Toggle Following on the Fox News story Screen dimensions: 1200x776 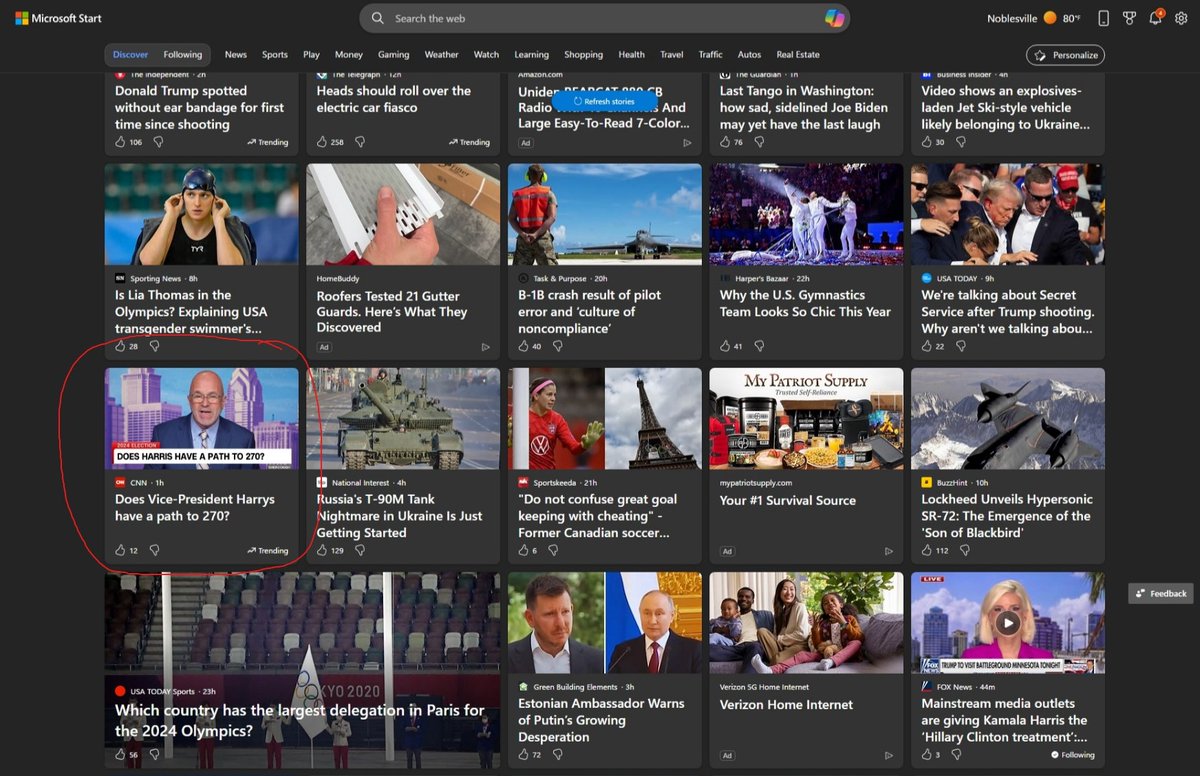click(x=1073, y=755)
